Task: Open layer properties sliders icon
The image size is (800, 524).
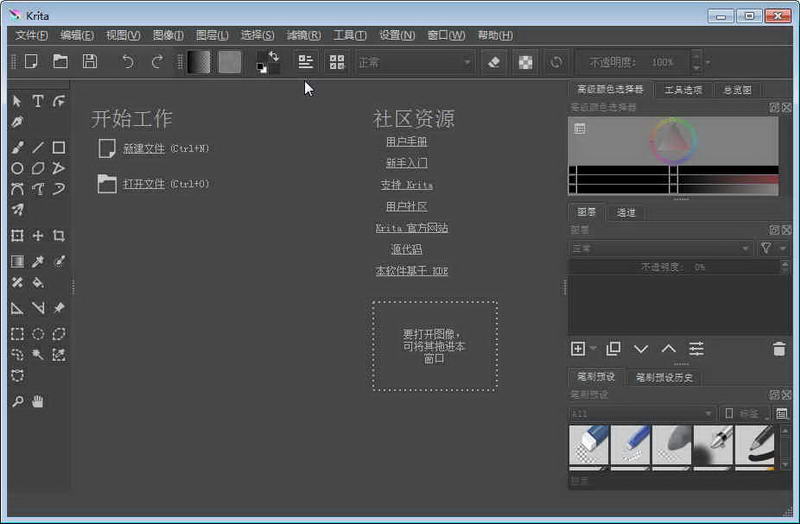Action: (x=696, y=349)
